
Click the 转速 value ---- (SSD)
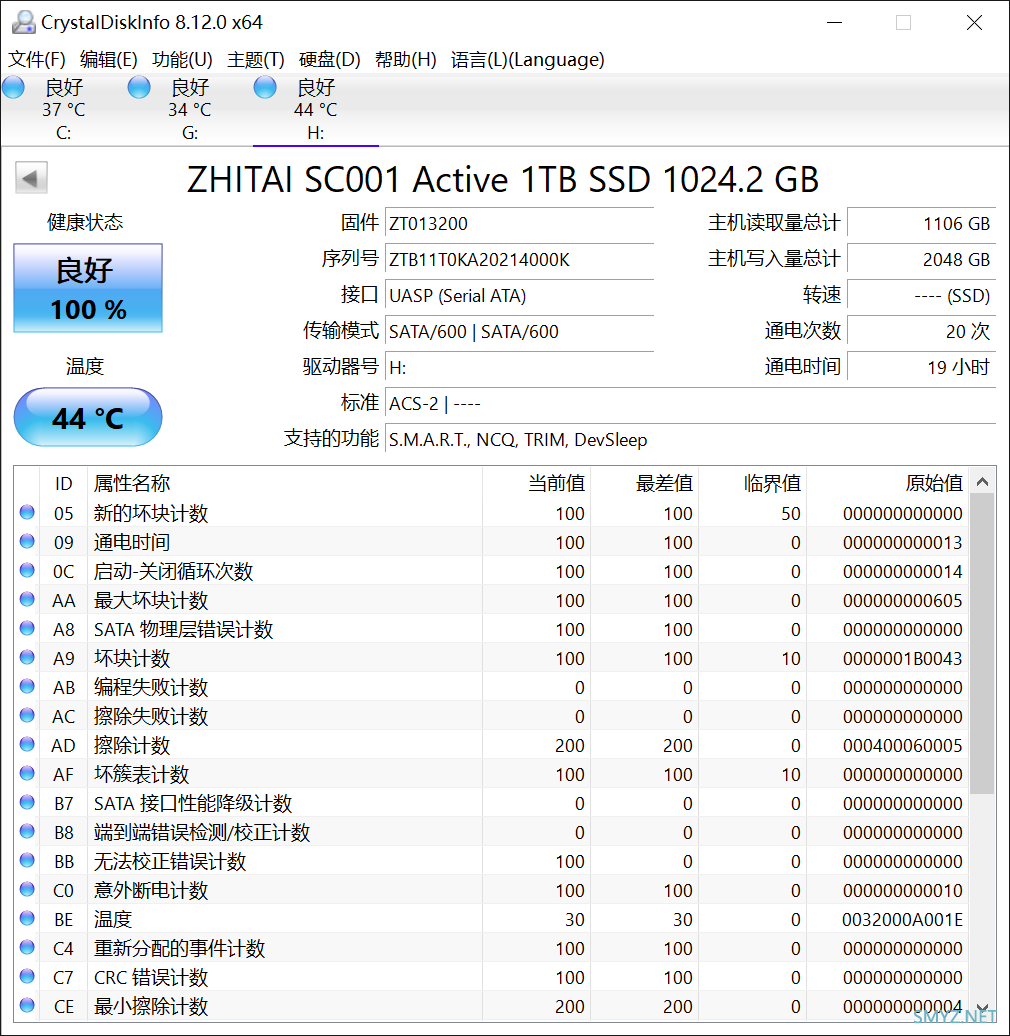pos(922,295)
